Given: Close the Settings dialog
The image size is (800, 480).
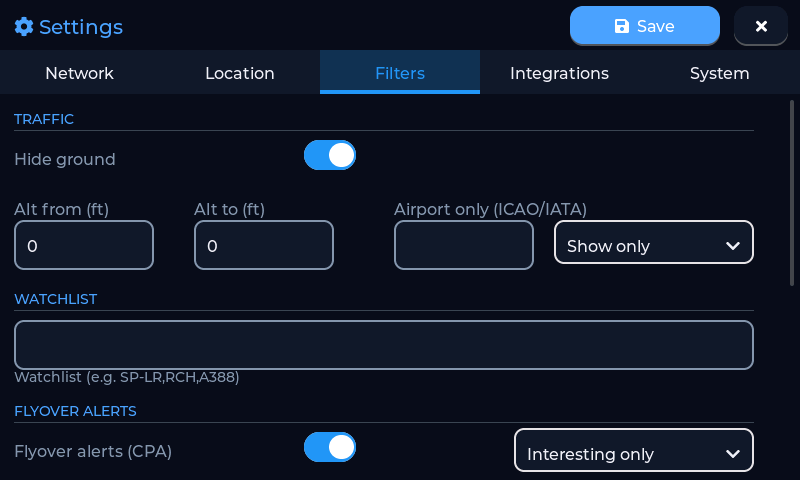Looking at the screenshot, I should [761, 26].
